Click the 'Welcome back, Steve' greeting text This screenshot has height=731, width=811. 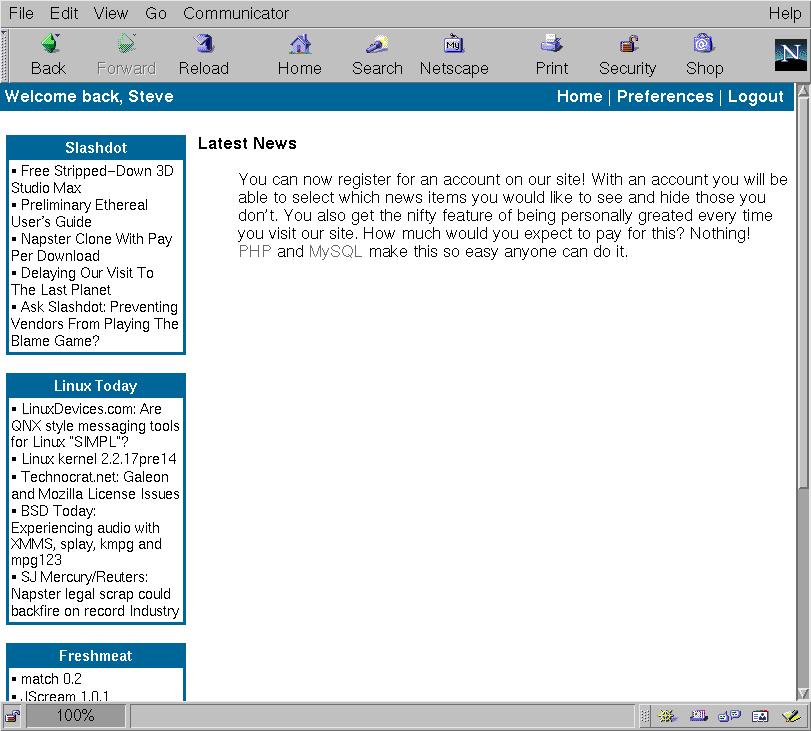(89, 96)
